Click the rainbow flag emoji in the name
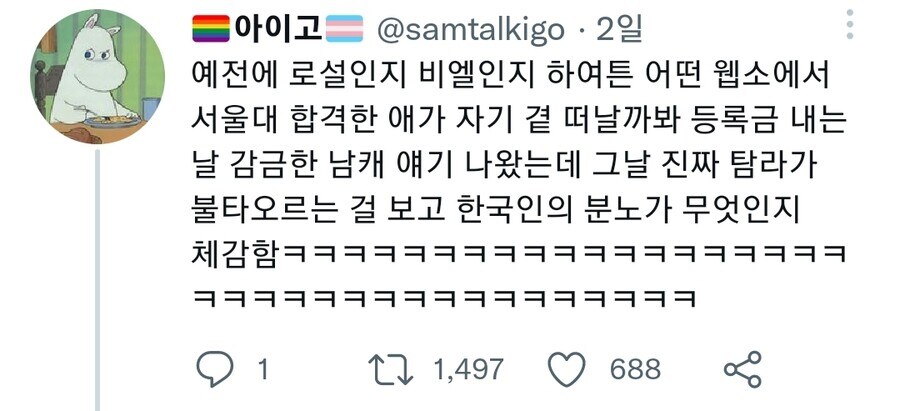900x411 pixels. tap(211, 29)
